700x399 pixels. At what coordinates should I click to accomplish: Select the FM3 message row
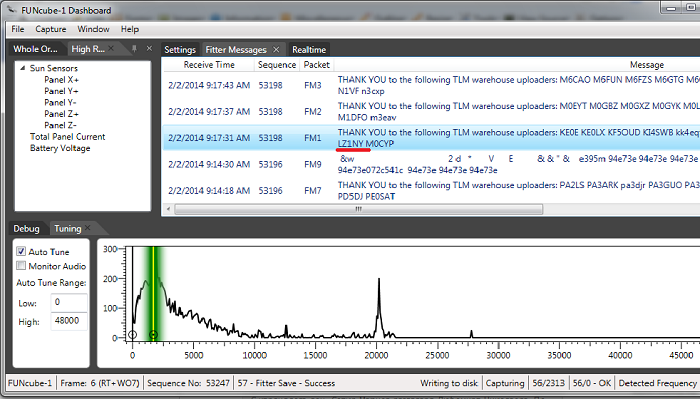click(431, 85)
